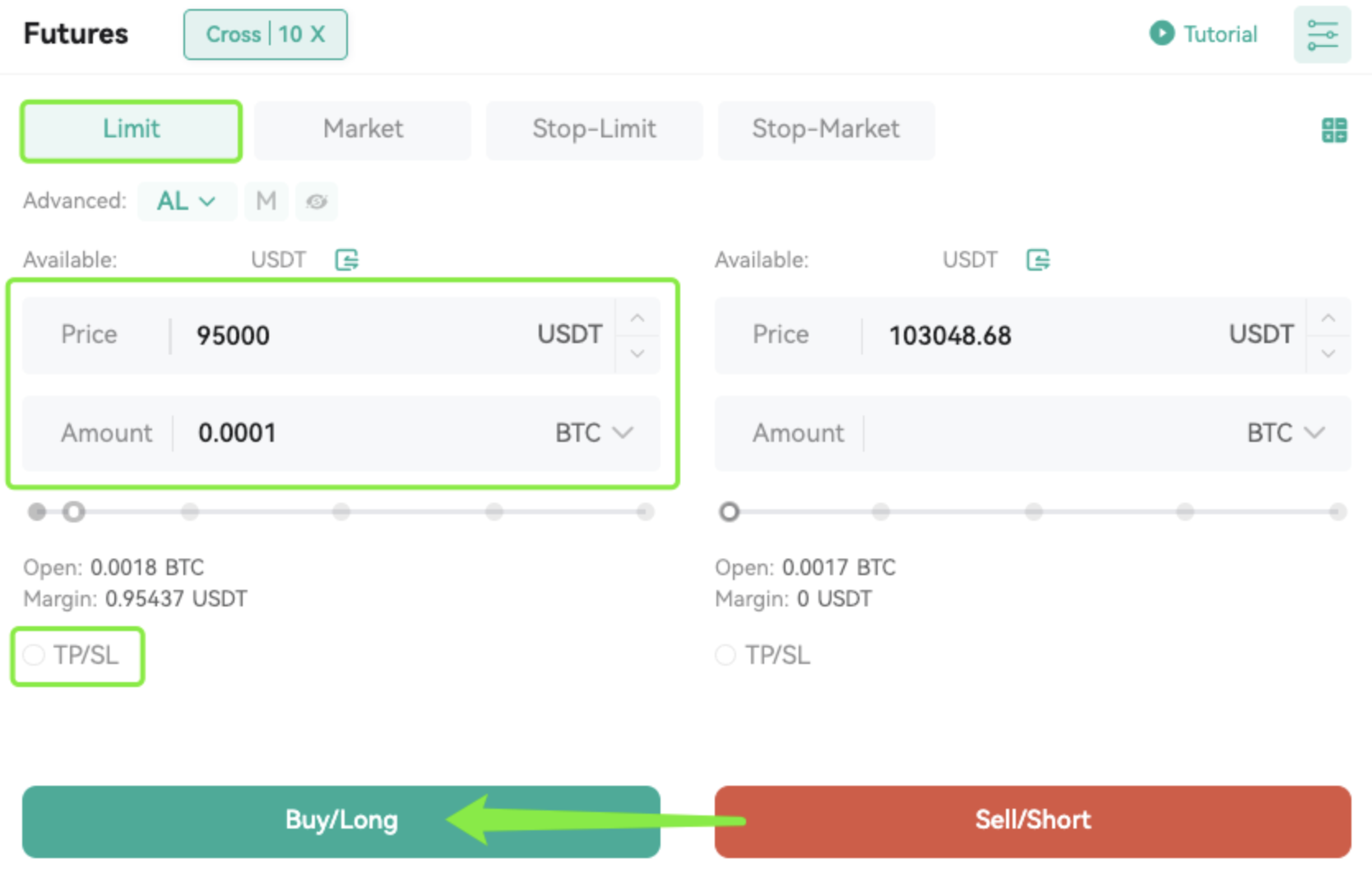Click the right Available USDT transfer icon
The height and width of the screenshot is (882, 1372).
(x=1038, y=260)
